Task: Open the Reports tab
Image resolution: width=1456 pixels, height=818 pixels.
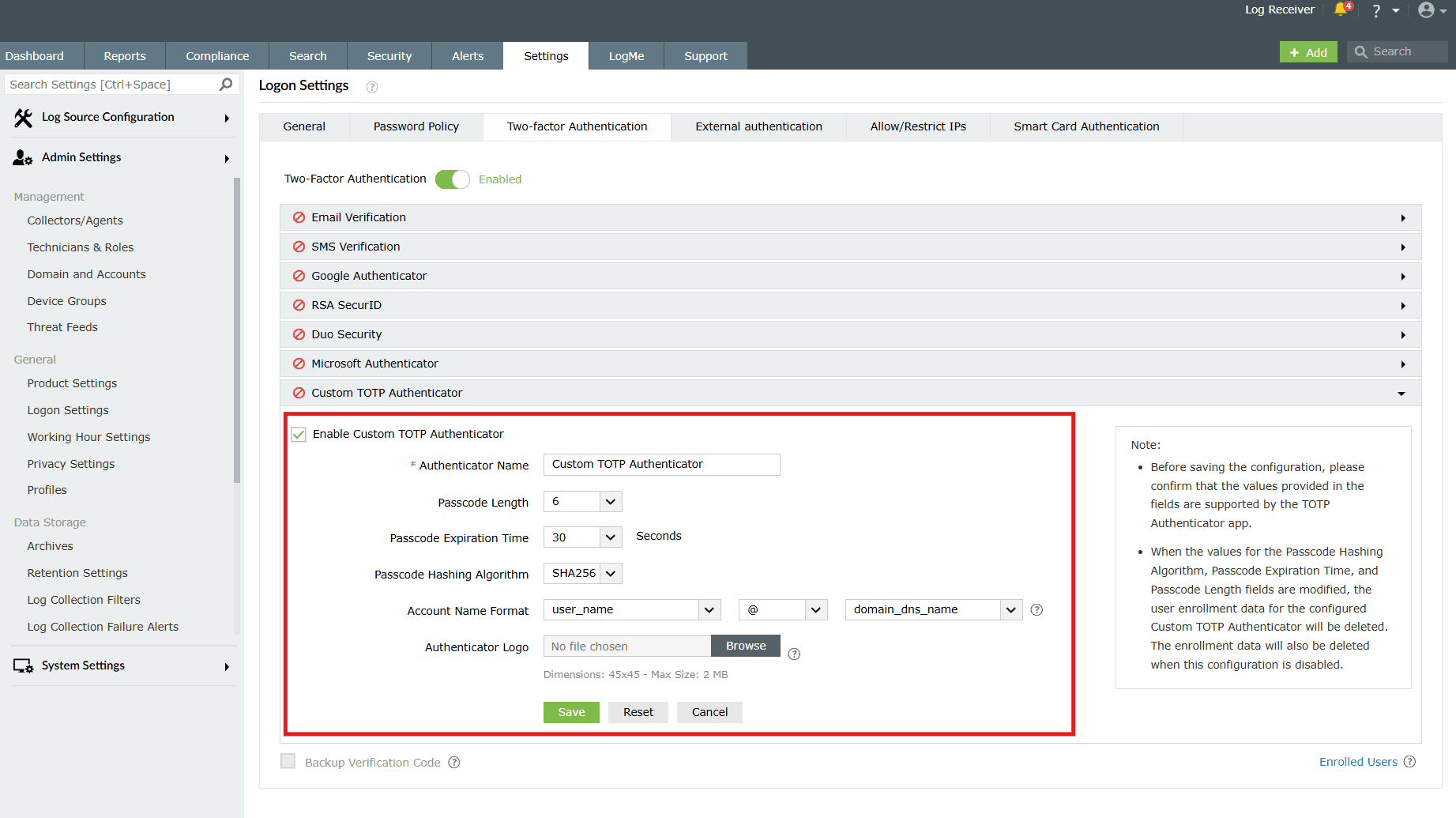Action: pyautogui.click(x=125, y=56)
